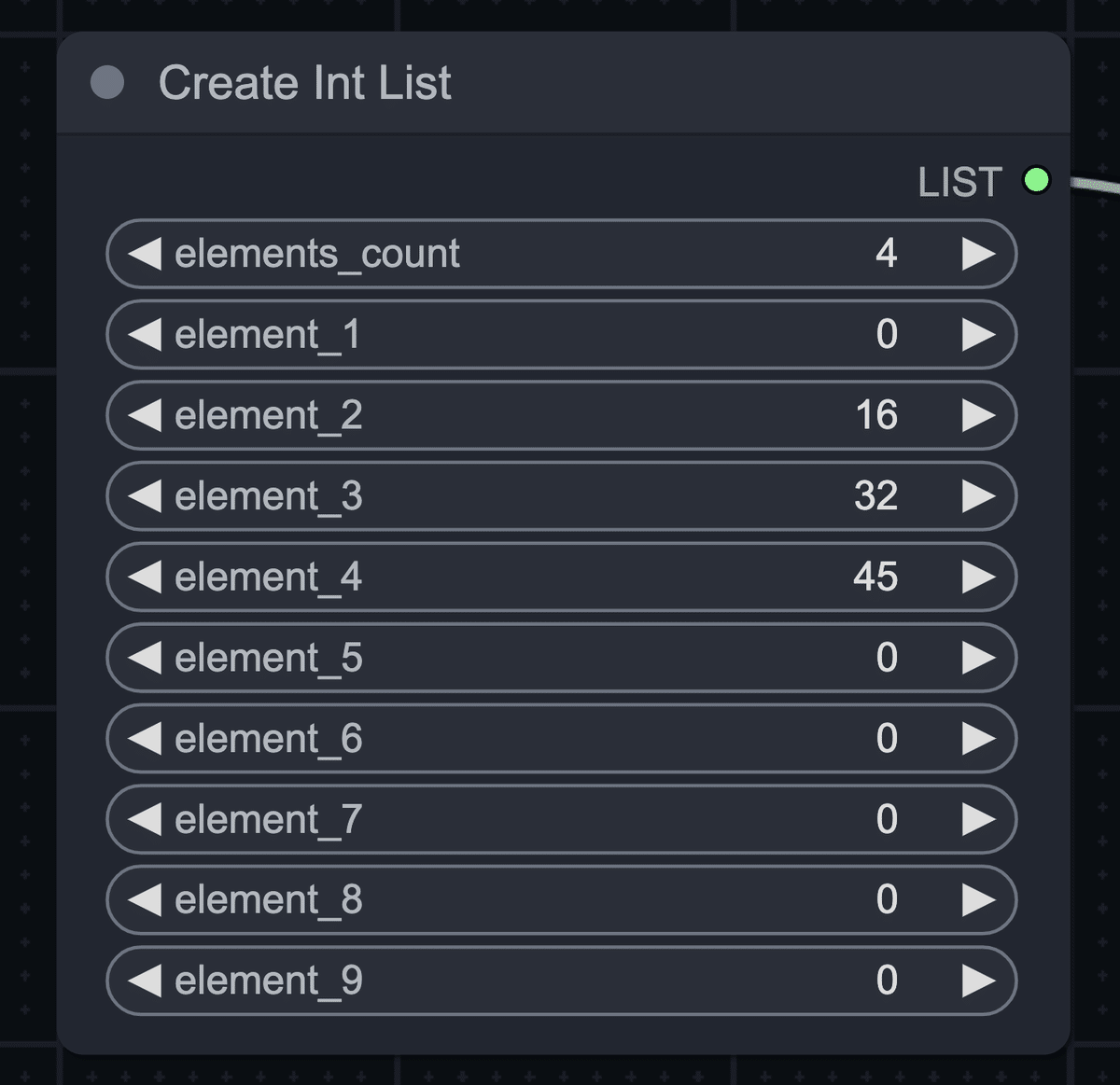Collapse node using the gray dot

tap(107, 82)
